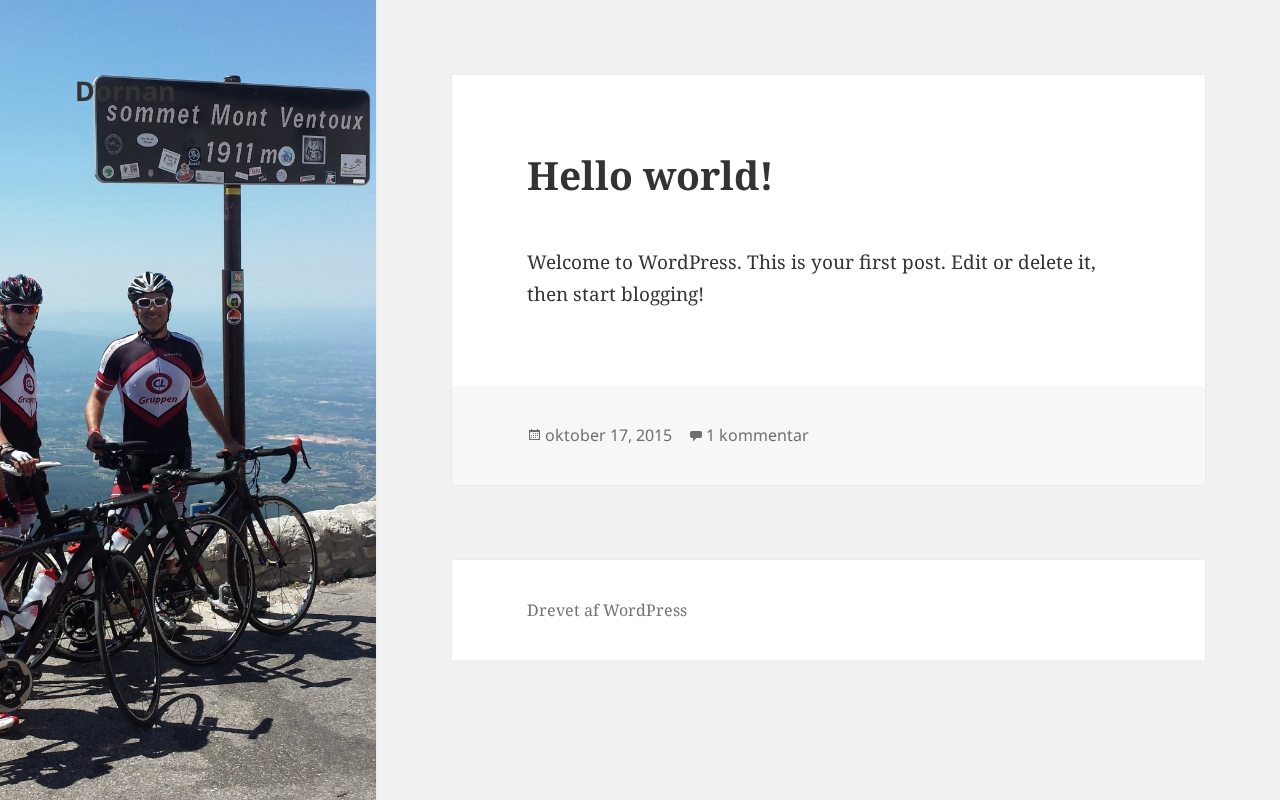1280x800 pixels.
Task: Click the helmet of the right cyclist
Action: [x=151, y=283]
